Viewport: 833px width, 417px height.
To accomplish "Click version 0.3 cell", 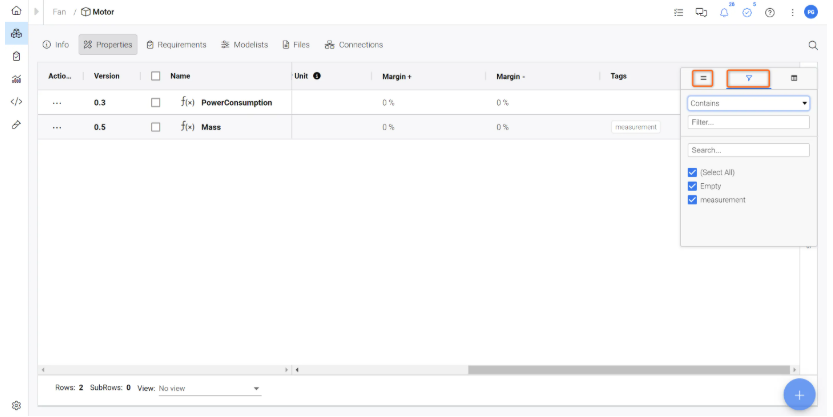I will [100, 103].
